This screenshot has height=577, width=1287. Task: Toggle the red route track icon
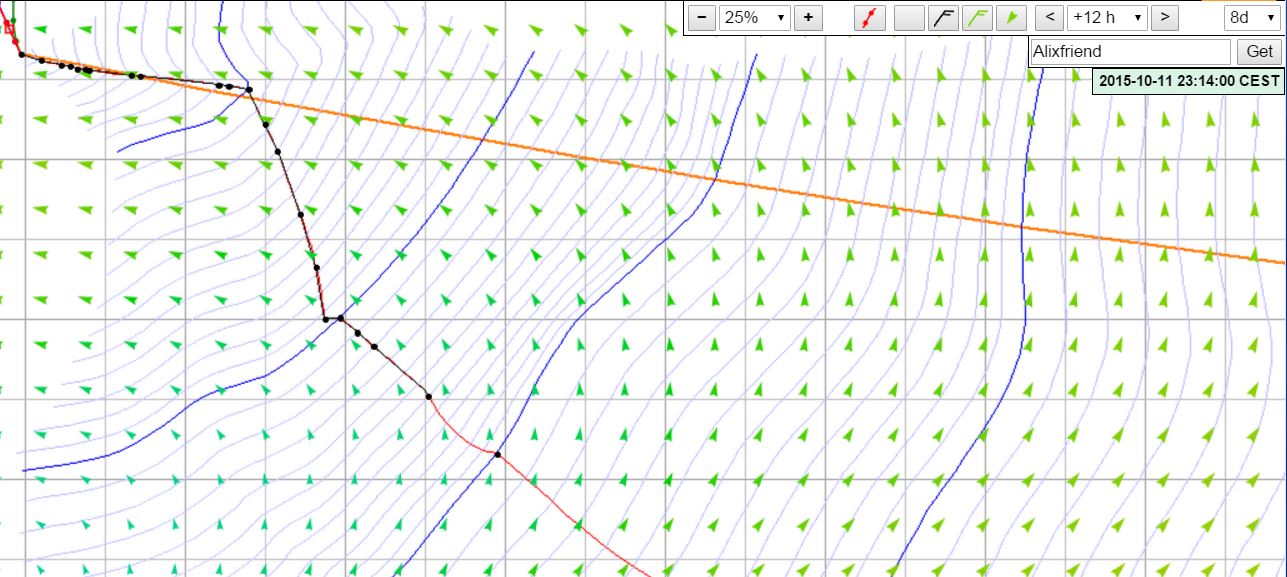(870, 17)
